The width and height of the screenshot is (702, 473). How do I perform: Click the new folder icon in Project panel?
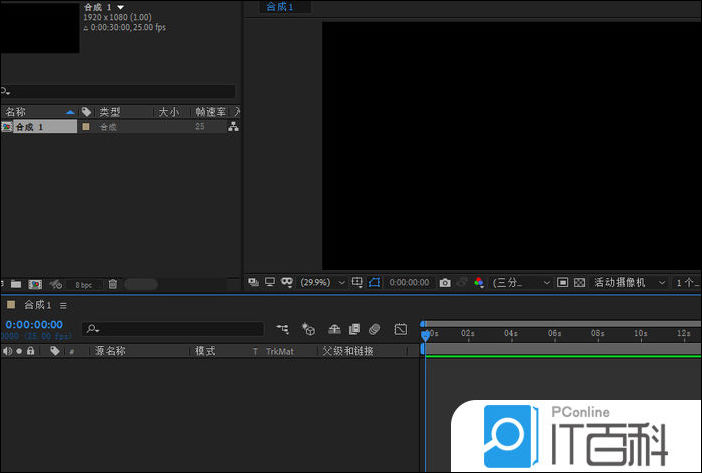click(x=15, y=284)
